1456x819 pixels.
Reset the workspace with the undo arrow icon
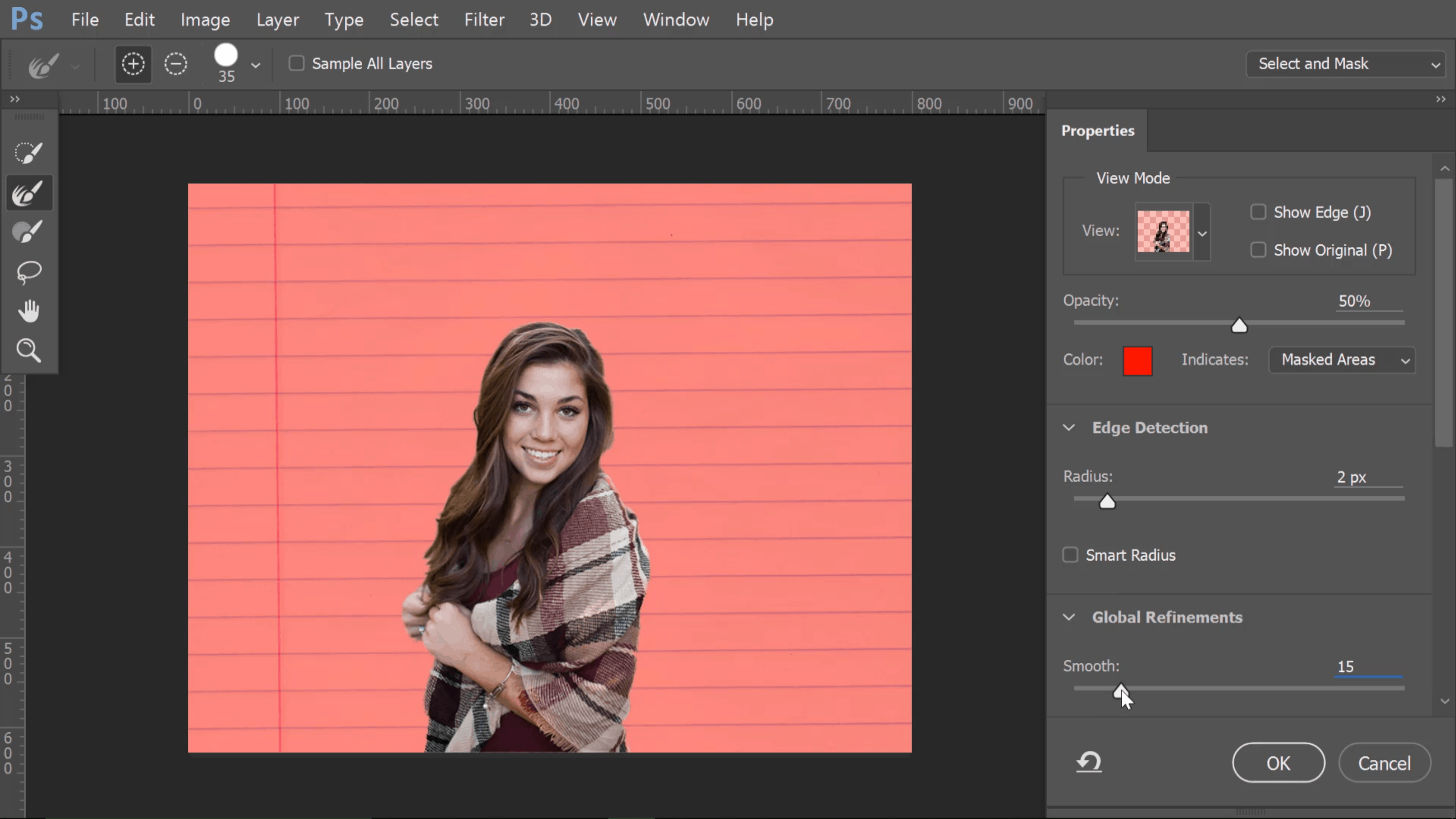pos(1088,762)
